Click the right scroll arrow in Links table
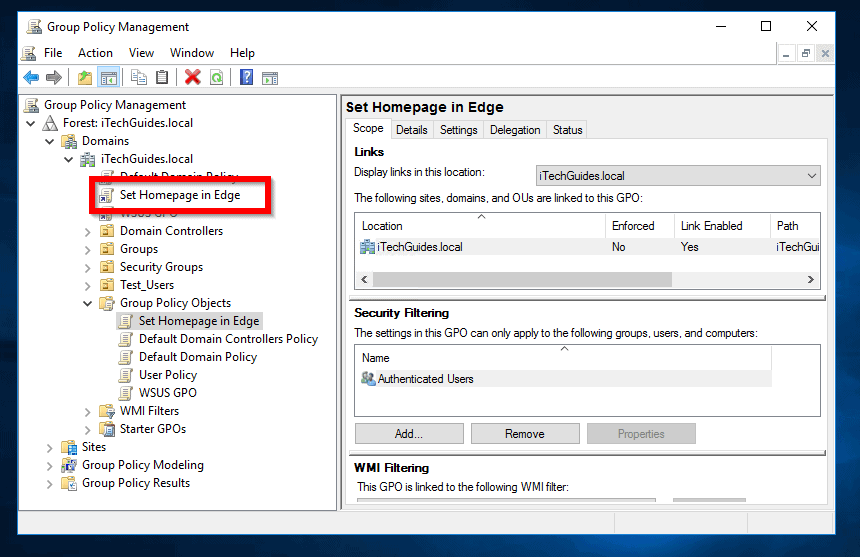 click(811, 280)
